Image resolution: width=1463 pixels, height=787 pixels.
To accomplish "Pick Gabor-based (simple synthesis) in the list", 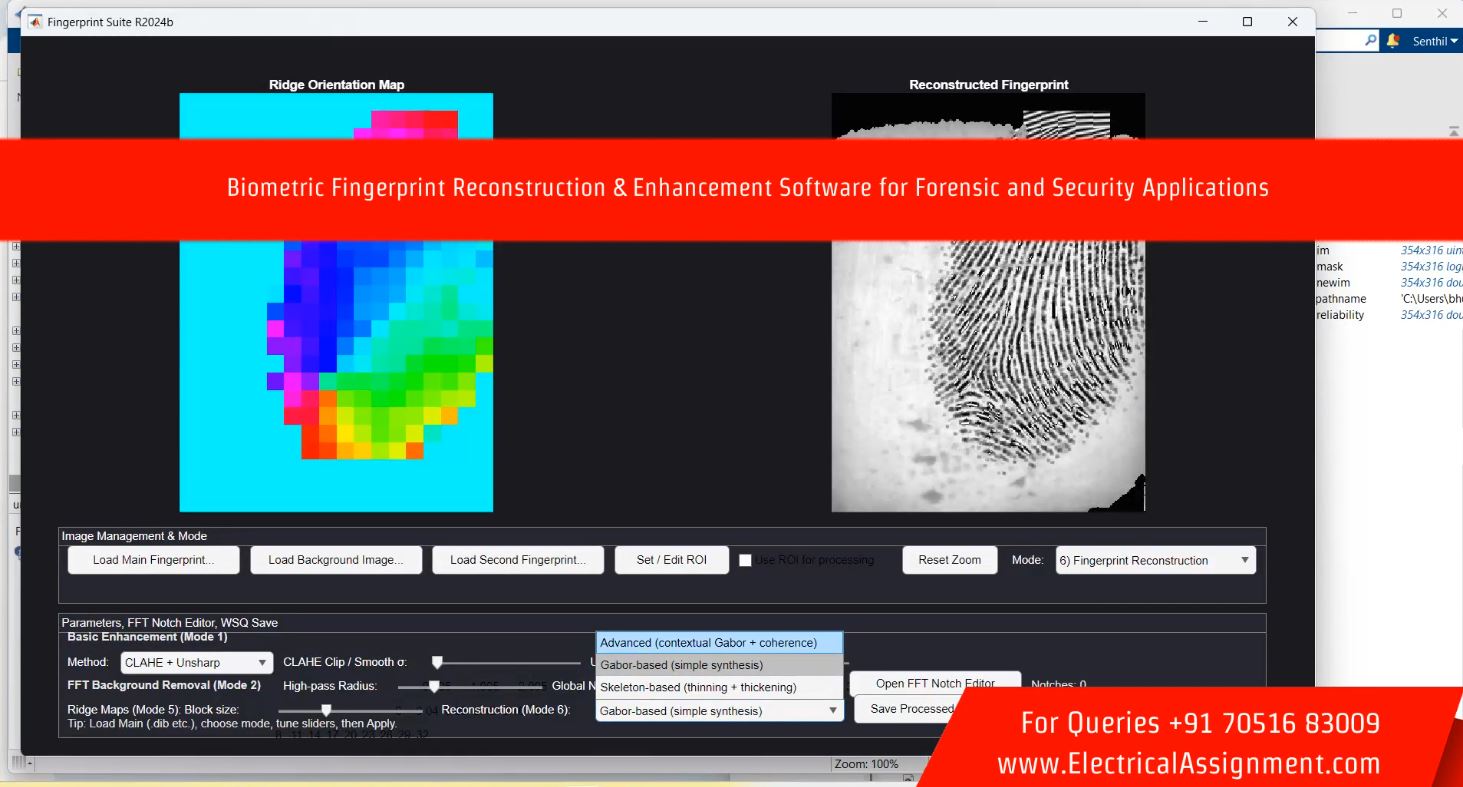I will [719, 665].
